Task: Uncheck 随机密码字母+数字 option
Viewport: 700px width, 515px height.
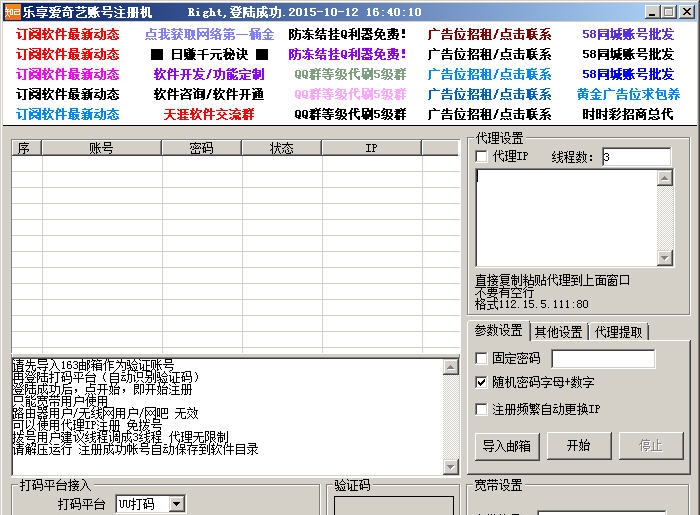Action: [x=481, y=382]
